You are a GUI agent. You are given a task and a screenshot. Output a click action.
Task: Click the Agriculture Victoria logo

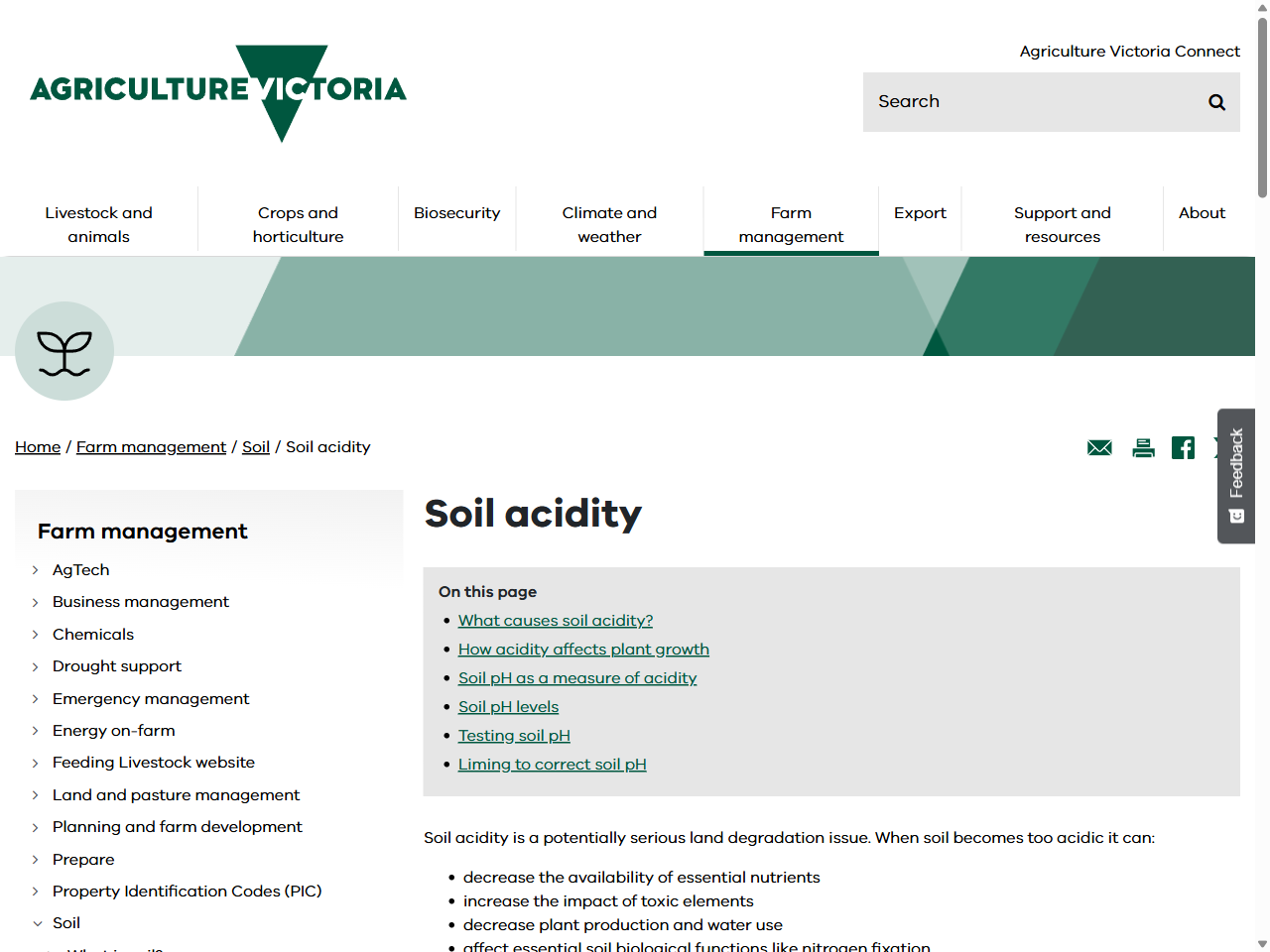pos(218,93)
